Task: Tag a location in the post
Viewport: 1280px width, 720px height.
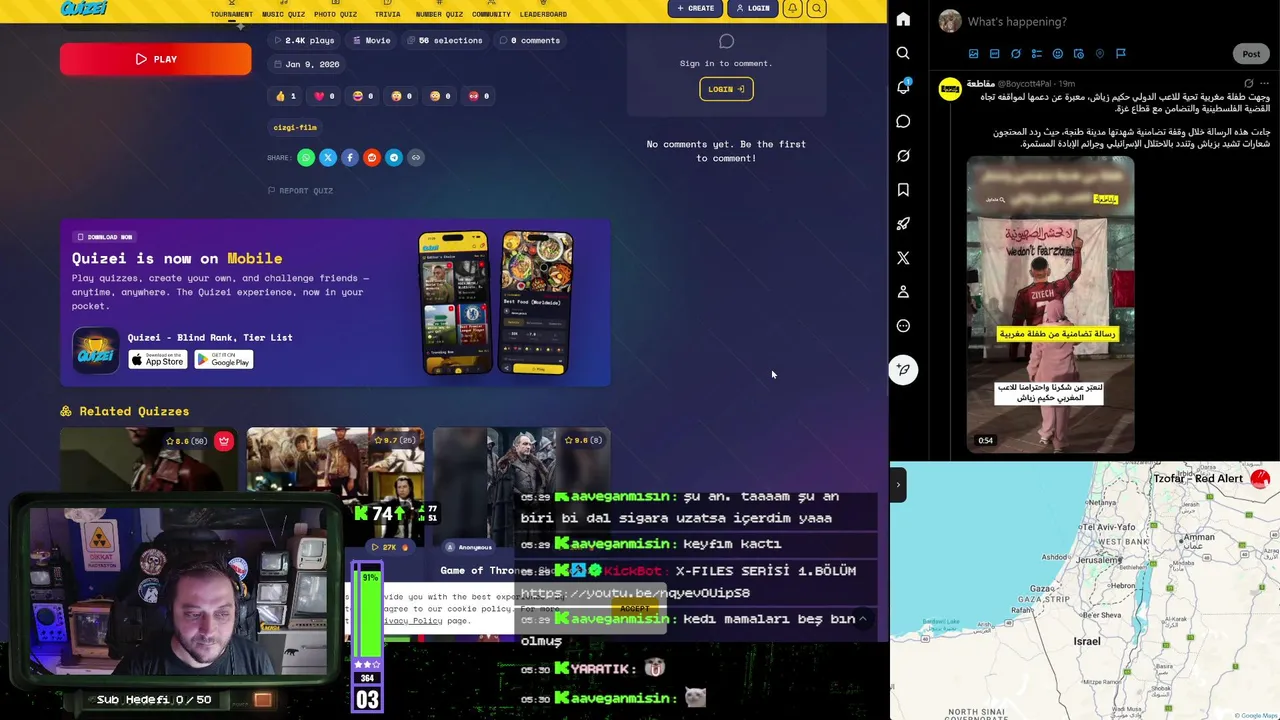Action: click(1099, 54)
